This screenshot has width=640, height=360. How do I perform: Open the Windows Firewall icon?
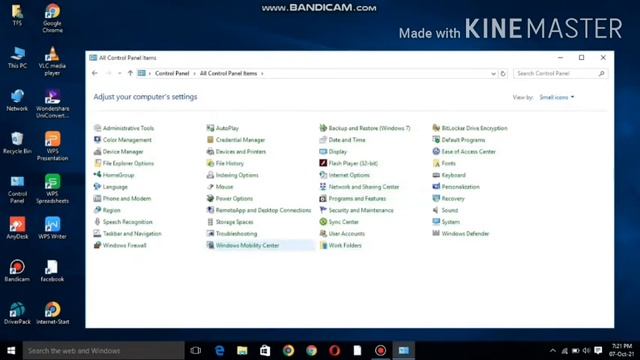pos(98,245)
